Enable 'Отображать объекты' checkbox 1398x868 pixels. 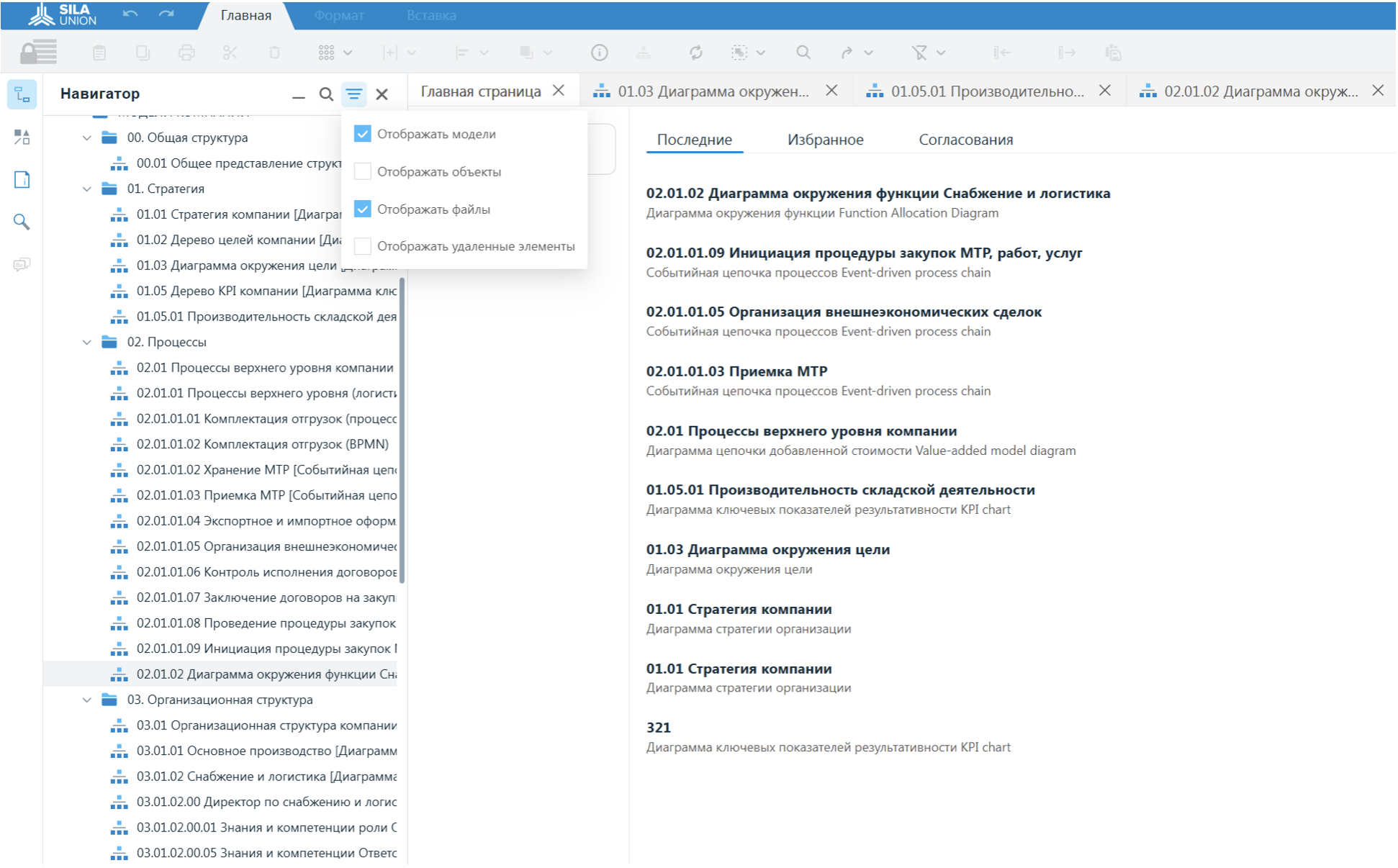coord(363,171)
